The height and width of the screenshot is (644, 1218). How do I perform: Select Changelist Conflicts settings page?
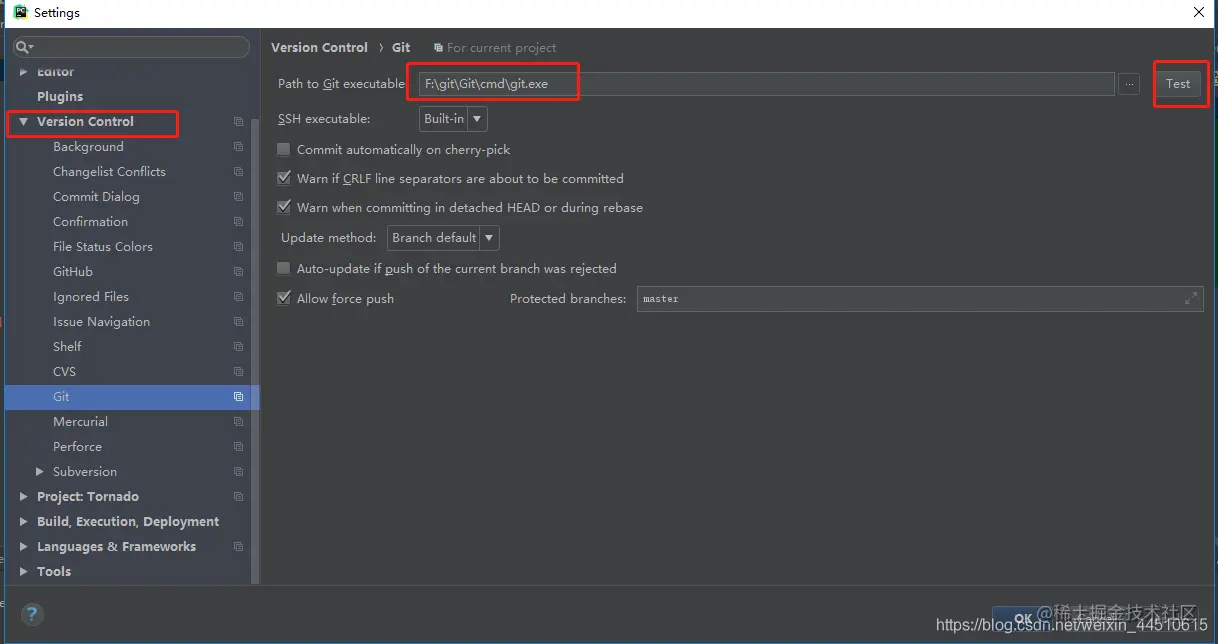pyautogui.click(x=109, y=172)
